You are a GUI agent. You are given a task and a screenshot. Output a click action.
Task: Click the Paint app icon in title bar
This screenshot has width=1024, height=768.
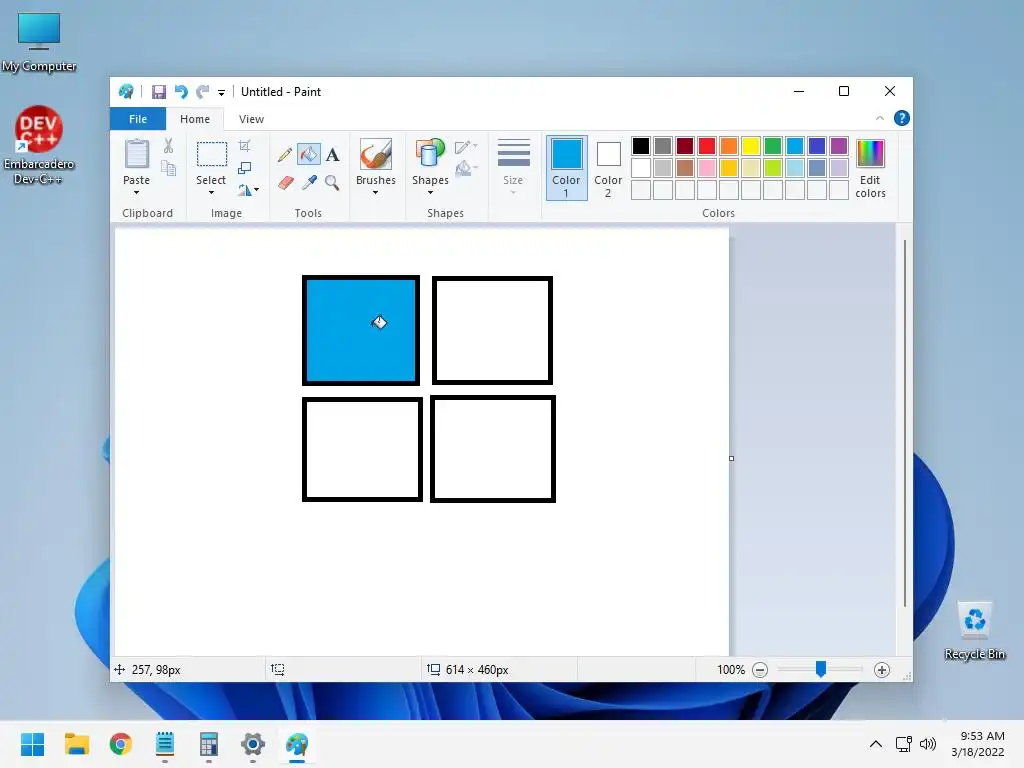(126, 92)
